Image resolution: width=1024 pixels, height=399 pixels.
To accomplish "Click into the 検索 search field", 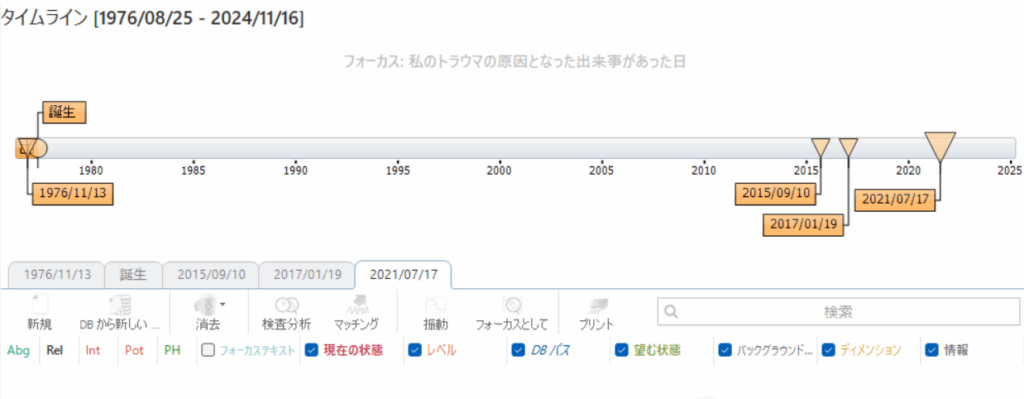I will click(x=838, y=311).
